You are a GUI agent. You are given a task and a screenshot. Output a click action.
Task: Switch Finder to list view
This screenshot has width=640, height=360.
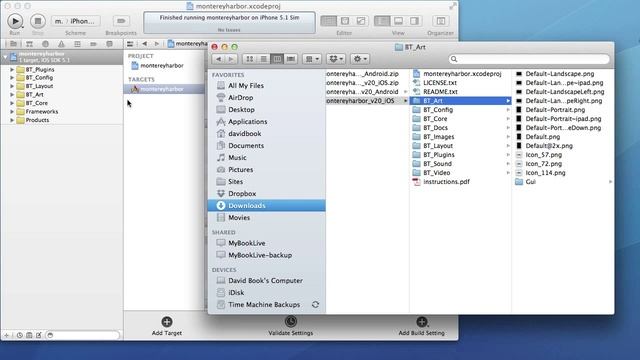263,59
